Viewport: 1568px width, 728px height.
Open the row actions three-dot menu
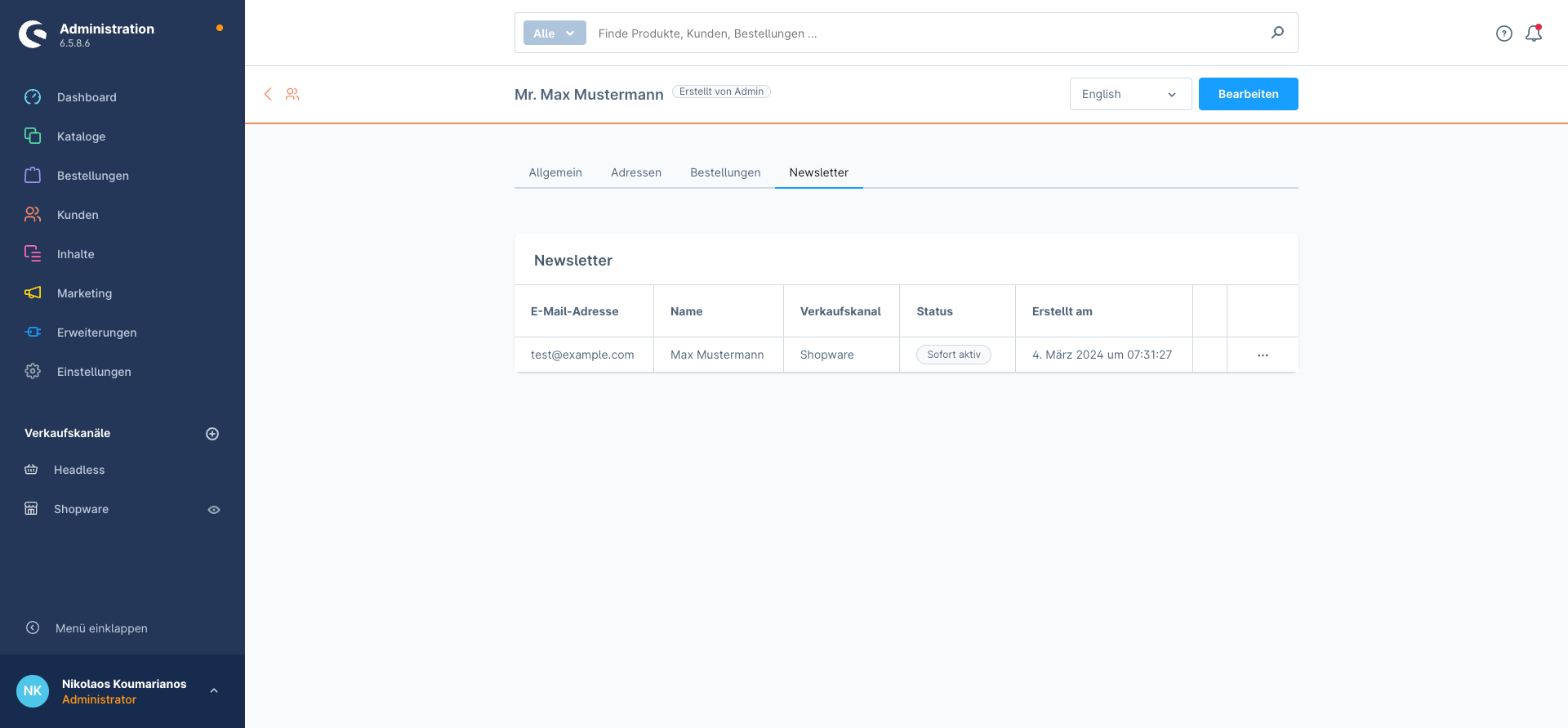pyautogui.click(x=1263, y=355)
